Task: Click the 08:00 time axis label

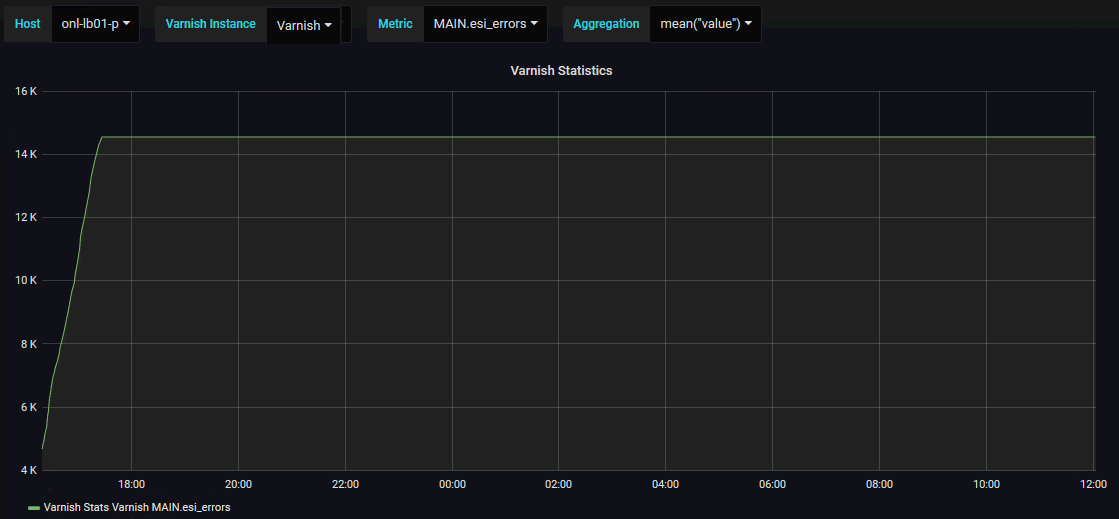Action: tap(879, 484)
